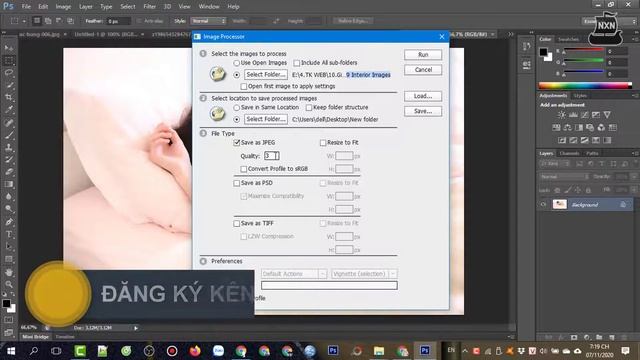This screenshot has height=360, width=640.
Task: Select the Eyedropper tool
Action: [9, 109]
